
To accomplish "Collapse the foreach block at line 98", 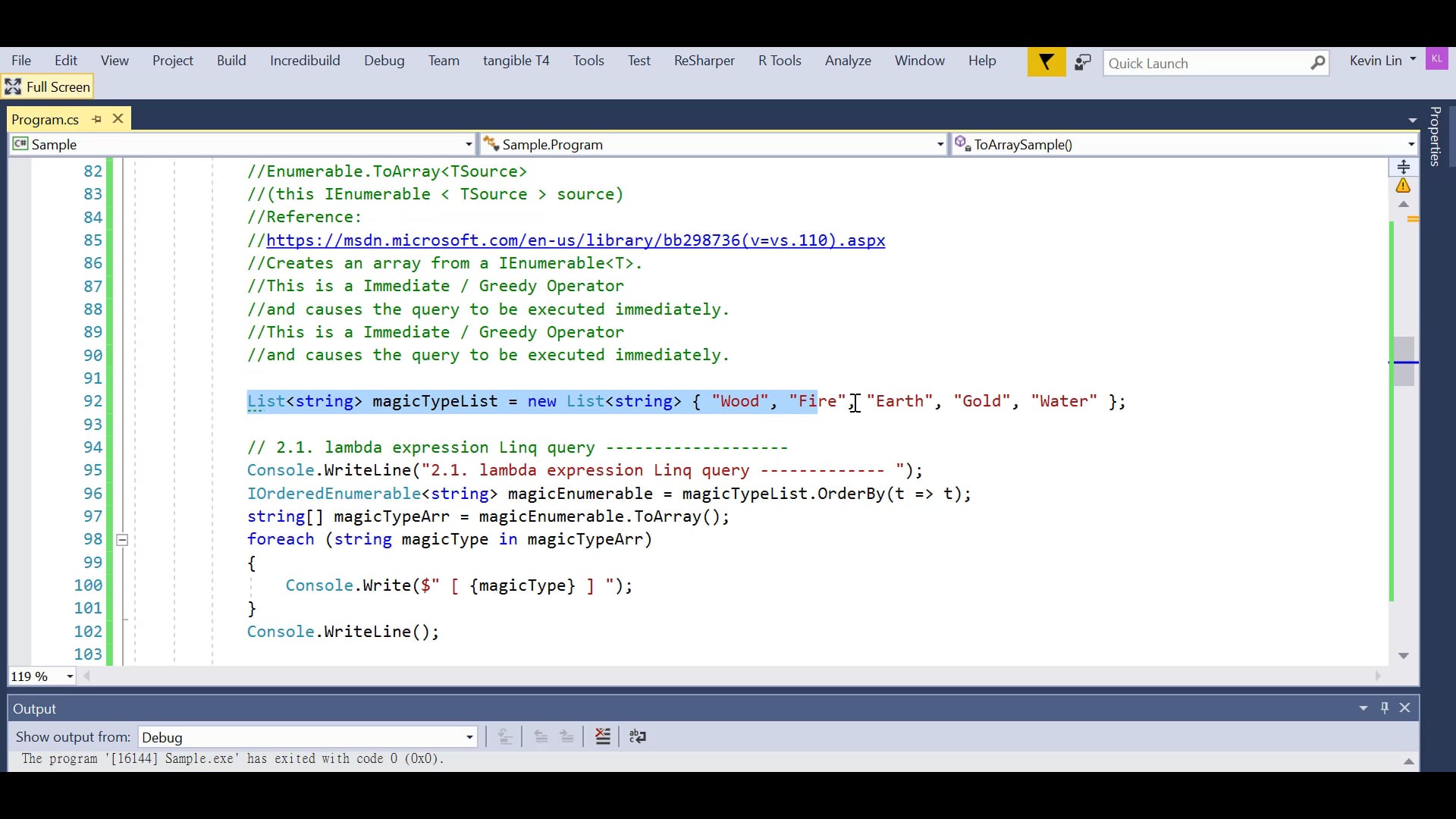I will (121, 540).
